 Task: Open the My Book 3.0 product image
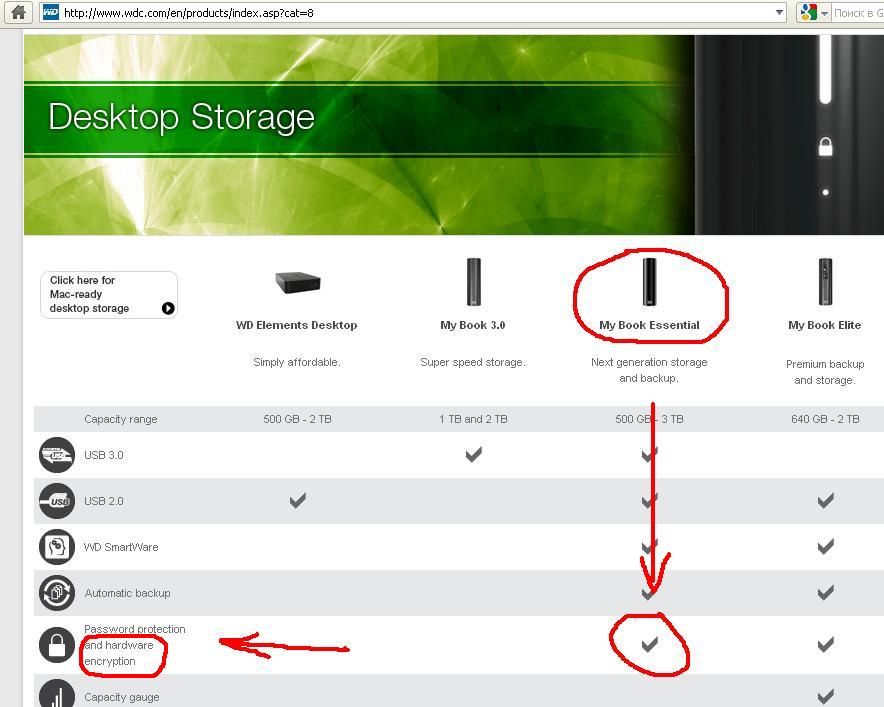tap(474, 281)
